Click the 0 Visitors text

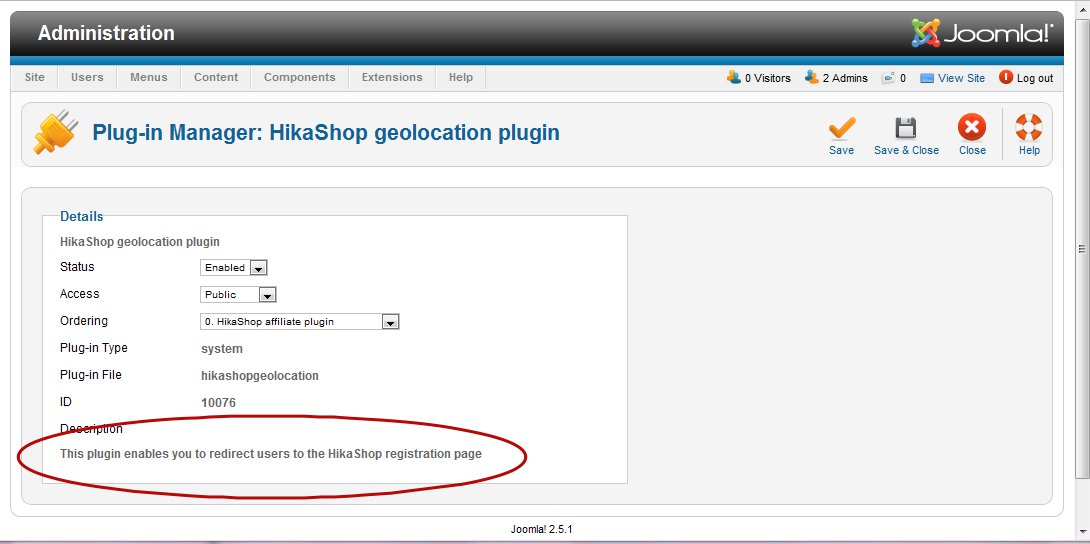[767, 79]
